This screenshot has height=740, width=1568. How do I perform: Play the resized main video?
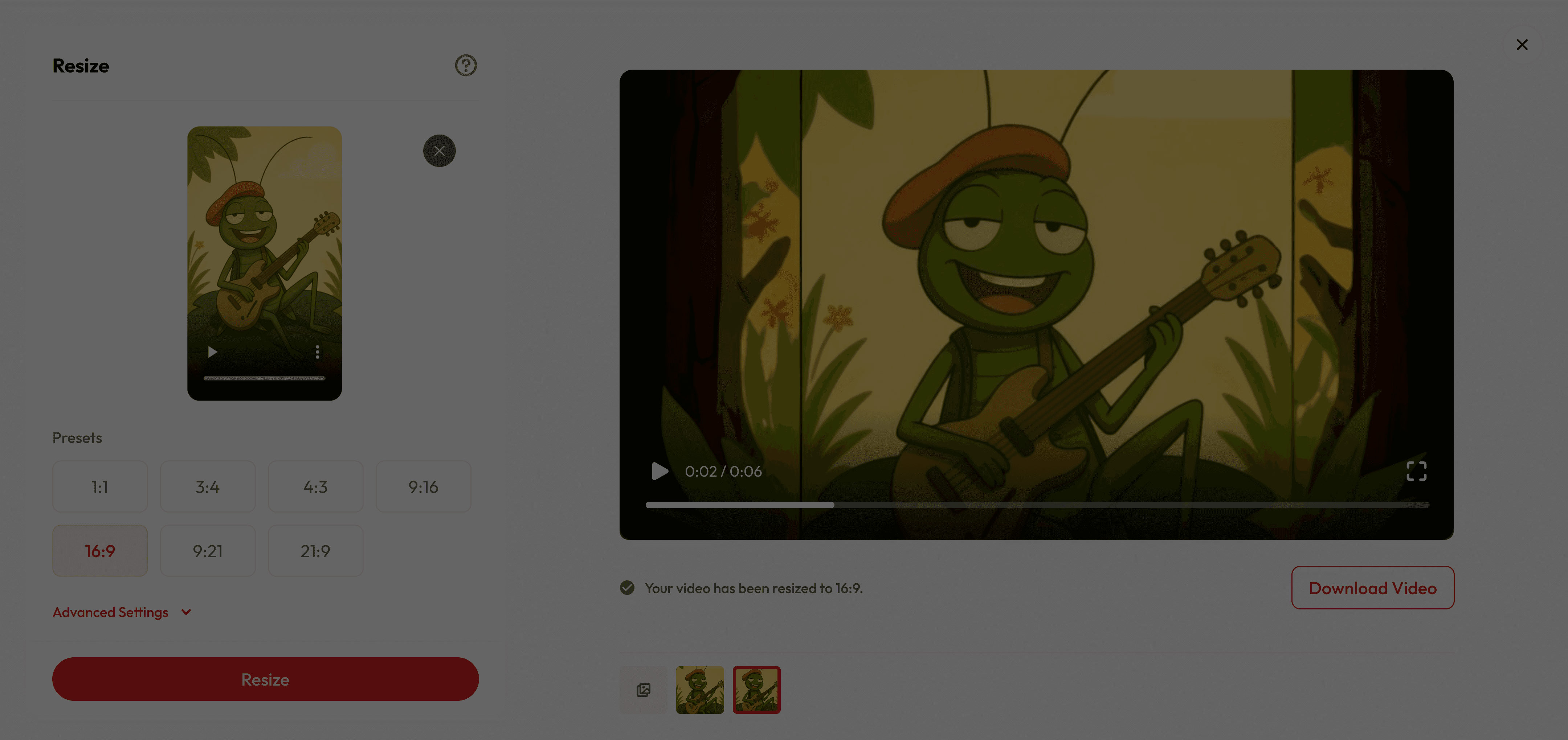click(659, 471)
